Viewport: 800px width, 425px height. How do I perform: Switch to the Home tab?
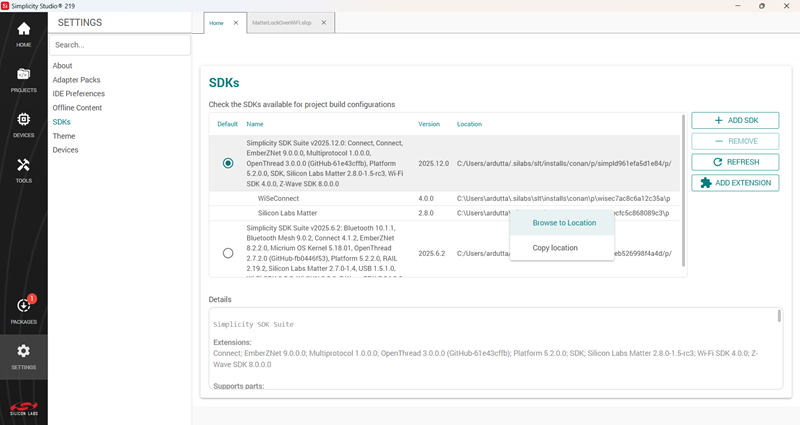216,23
